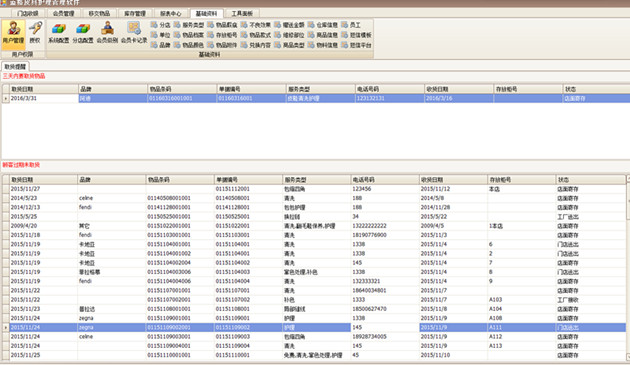Open 短信模板 SMS template settings
630x365 pixels.
(356, 35)
